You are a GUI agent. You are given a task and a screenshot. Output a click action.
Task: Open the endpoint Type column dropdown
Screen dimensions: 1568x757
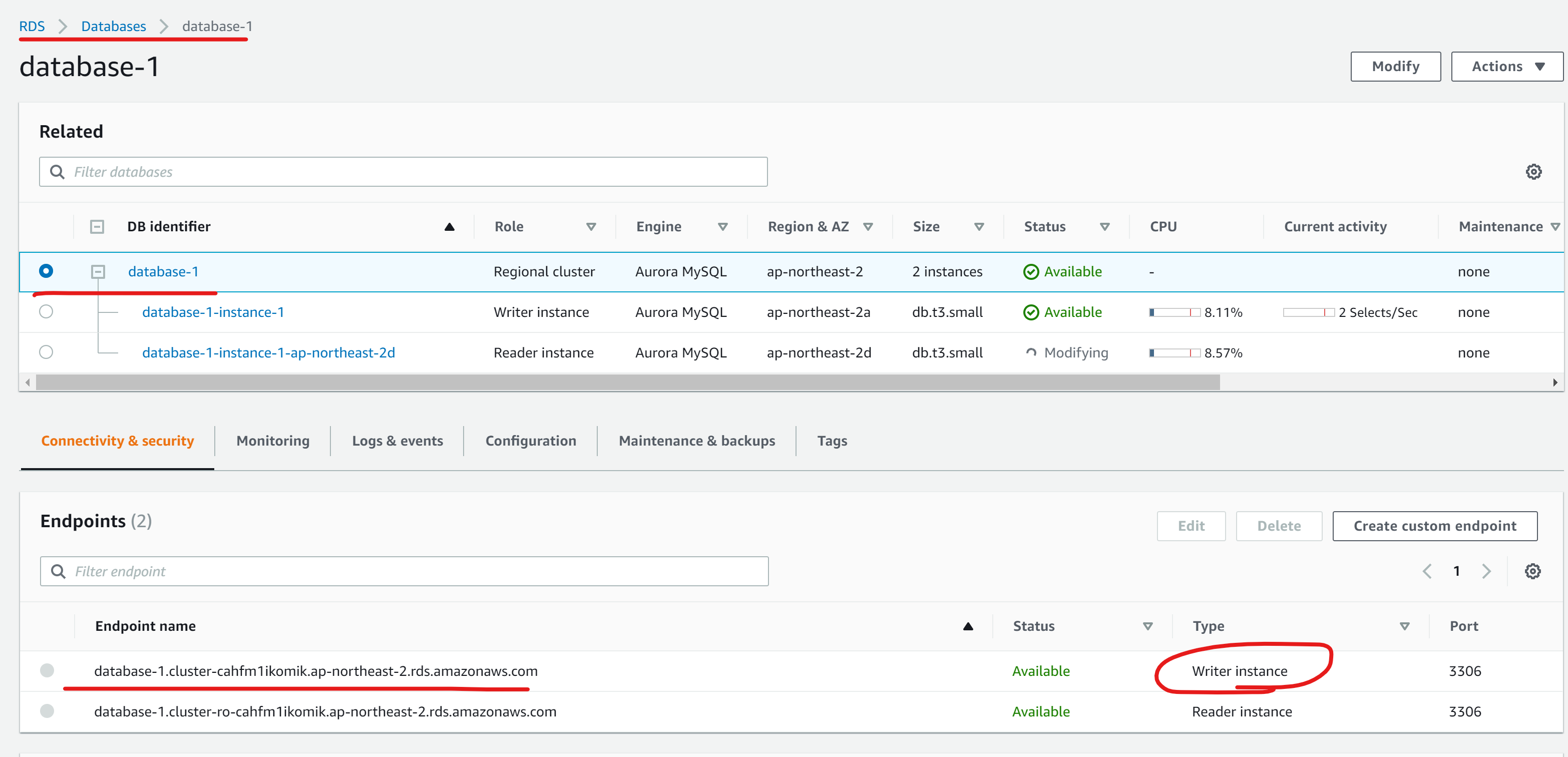pos(1404,626)
